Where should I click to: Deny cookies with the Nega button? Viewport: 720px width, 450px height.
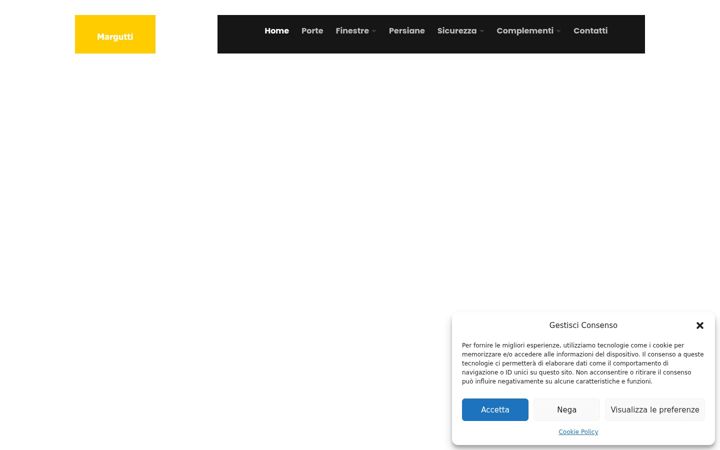click(567, 410)
